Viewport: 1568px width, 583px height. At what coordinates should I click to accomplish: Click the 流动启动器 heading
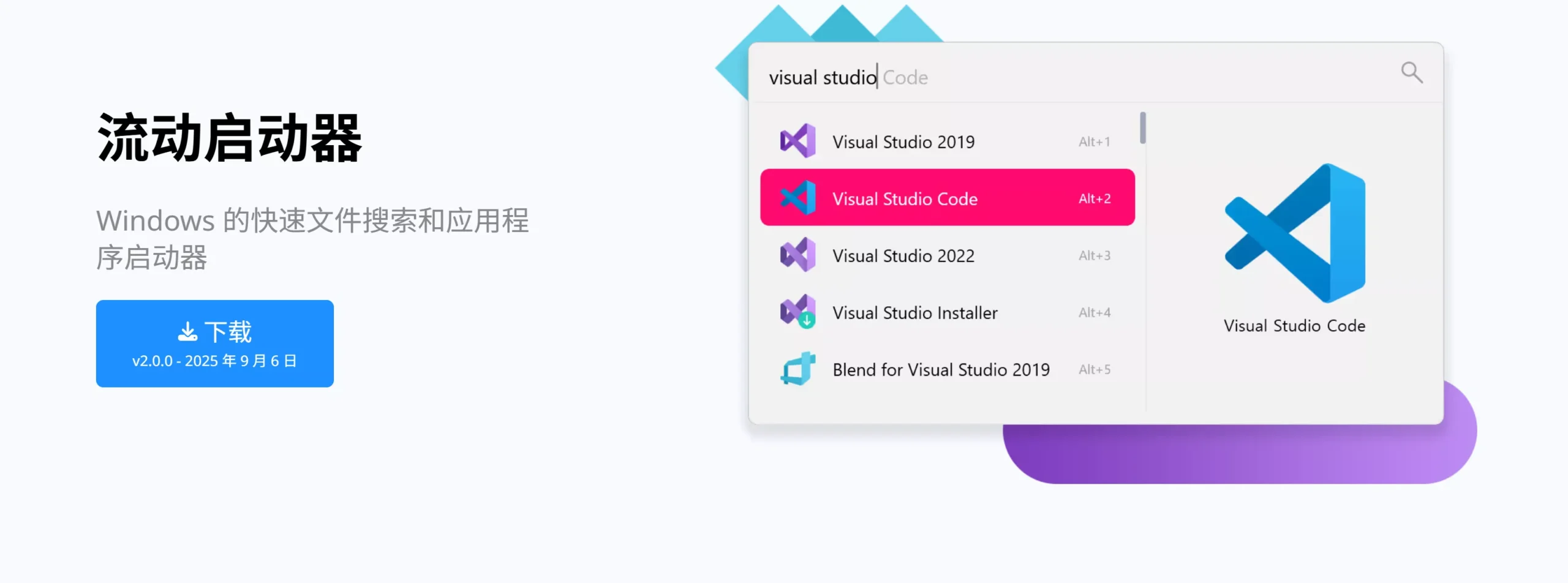[230, 138]
